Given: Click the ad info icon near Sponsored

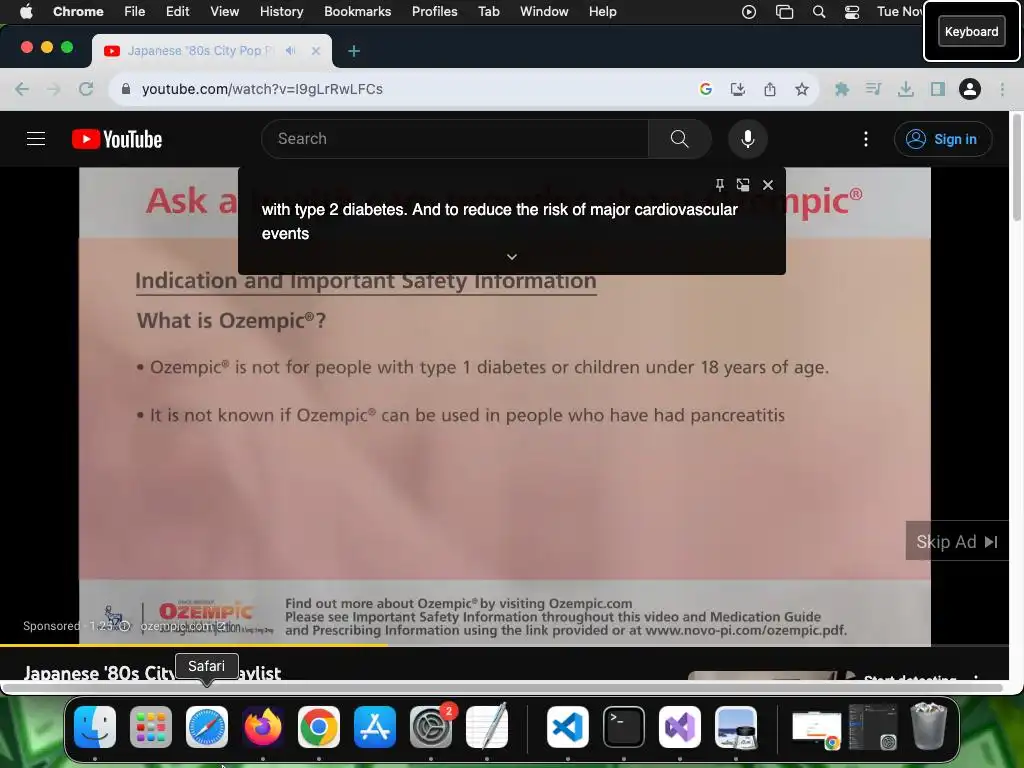Looking at the screenshot, I should 125,626.
